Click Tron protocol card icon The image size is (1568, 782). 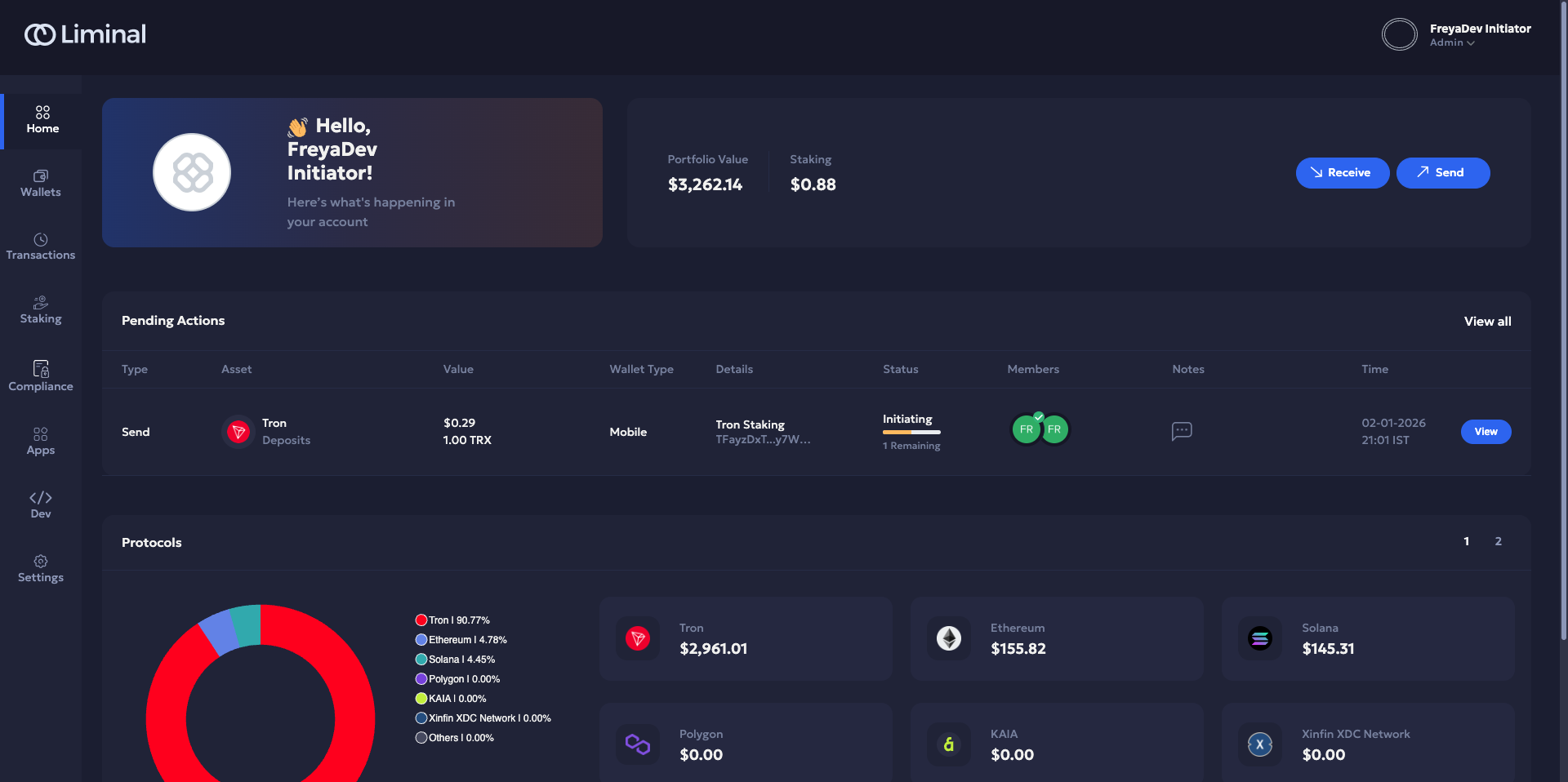638,638
